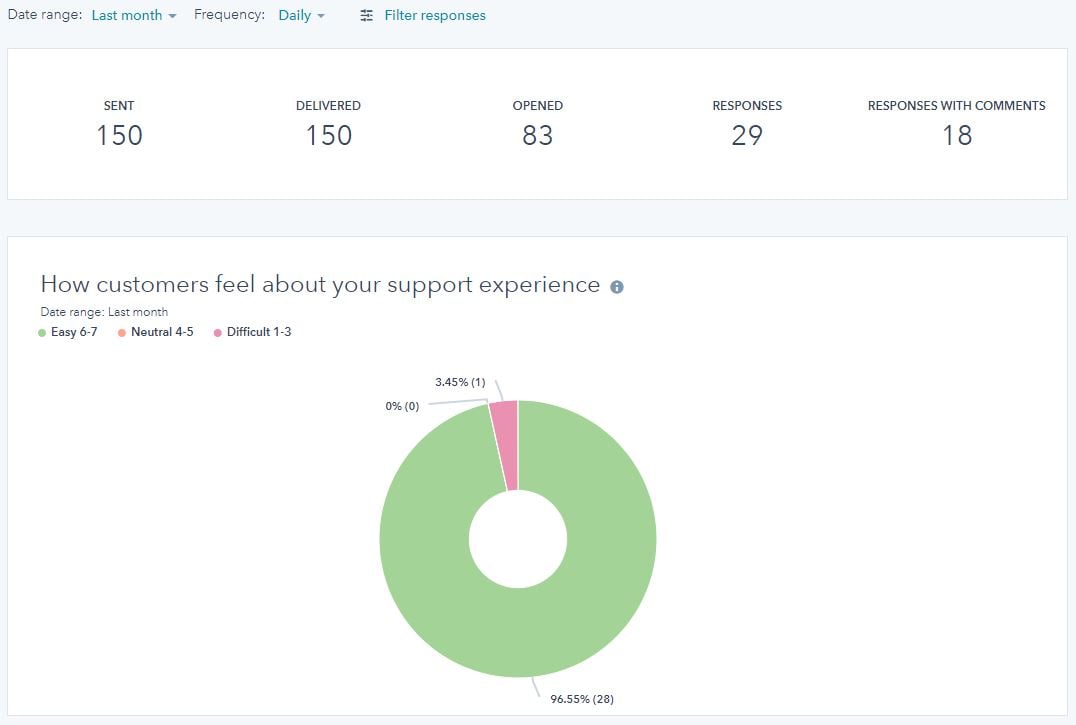The height and width of the screenshot is (725, 1076).
Task: Click the green donut chart segment
Action: (x=517, y=630)
